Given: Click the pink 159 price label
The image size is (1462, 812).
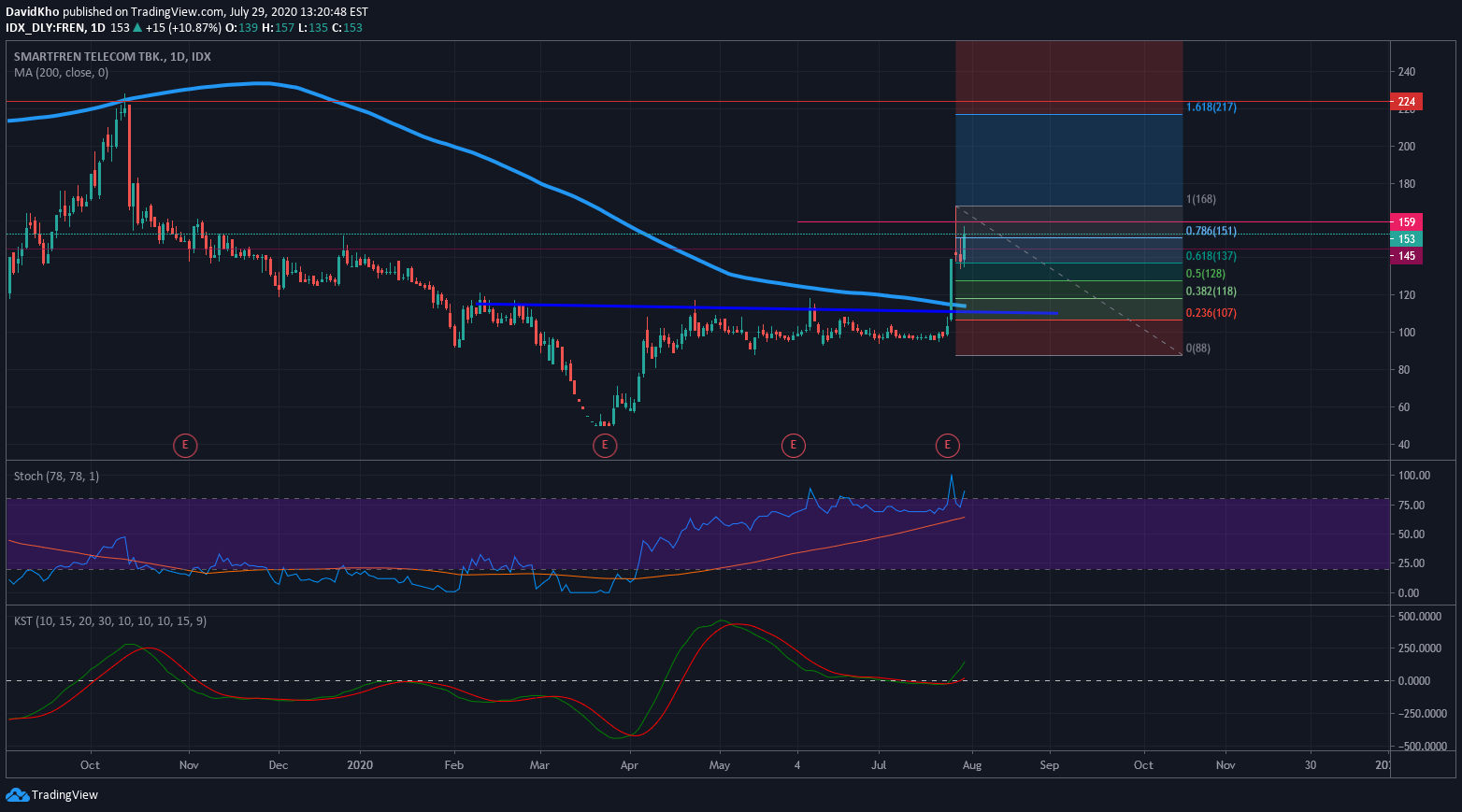Looking at the screenshot, I should click(x=1407, y=222).
